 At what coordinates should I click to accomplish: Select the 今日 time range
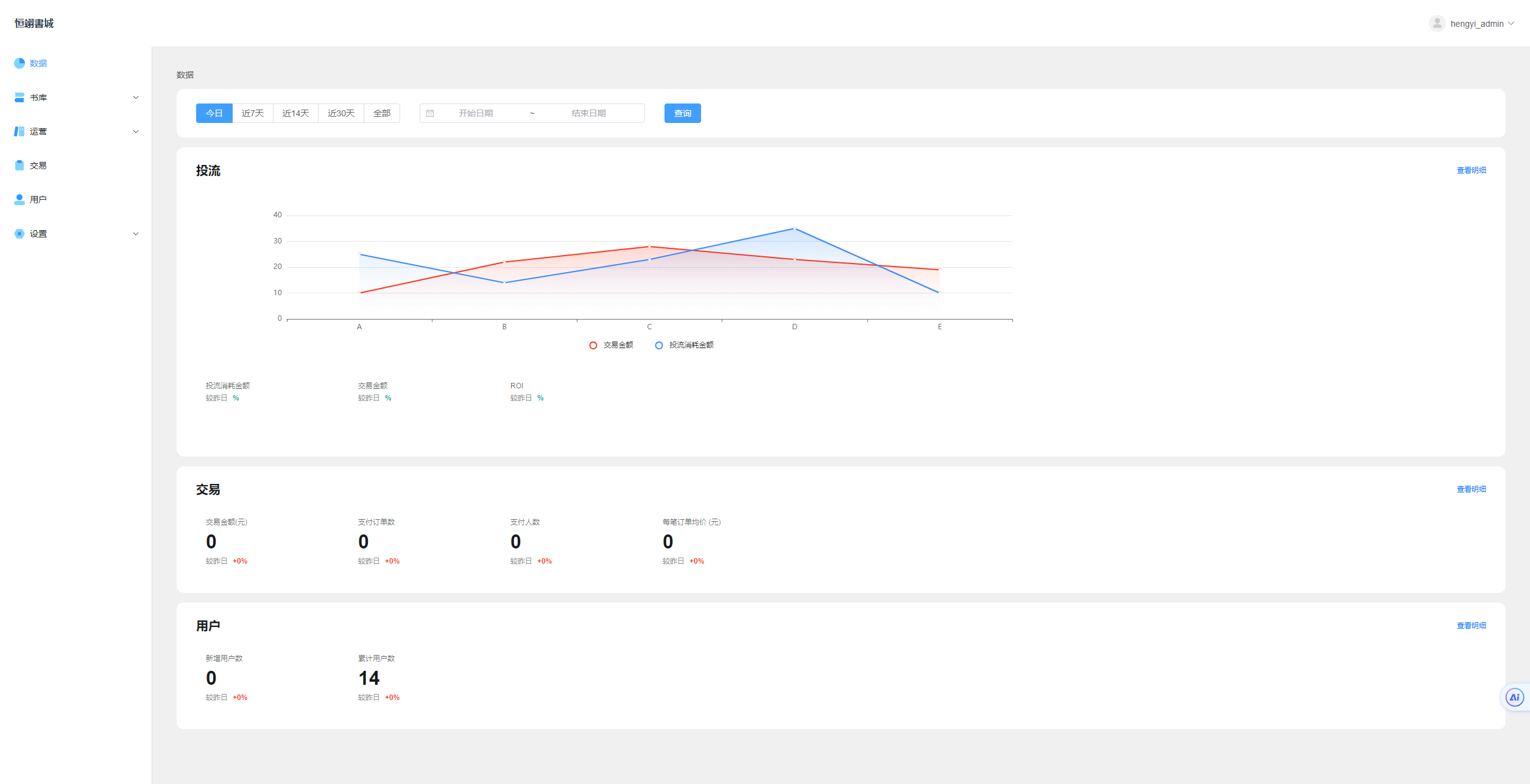[x=214, y=113]
